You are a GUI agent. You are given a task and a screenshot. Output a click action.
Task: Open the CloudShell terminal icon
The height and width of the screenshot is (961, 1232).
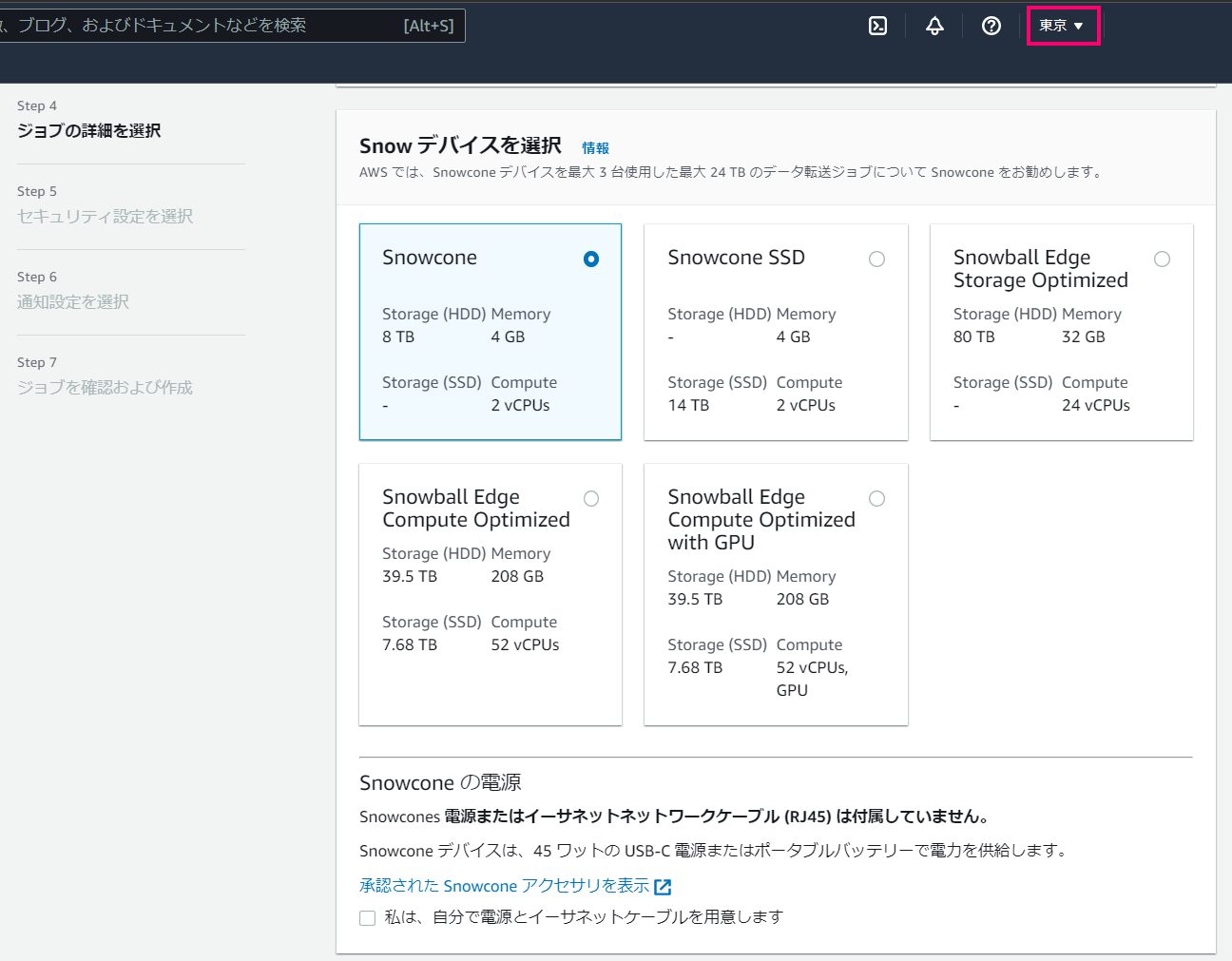point(878,26)
